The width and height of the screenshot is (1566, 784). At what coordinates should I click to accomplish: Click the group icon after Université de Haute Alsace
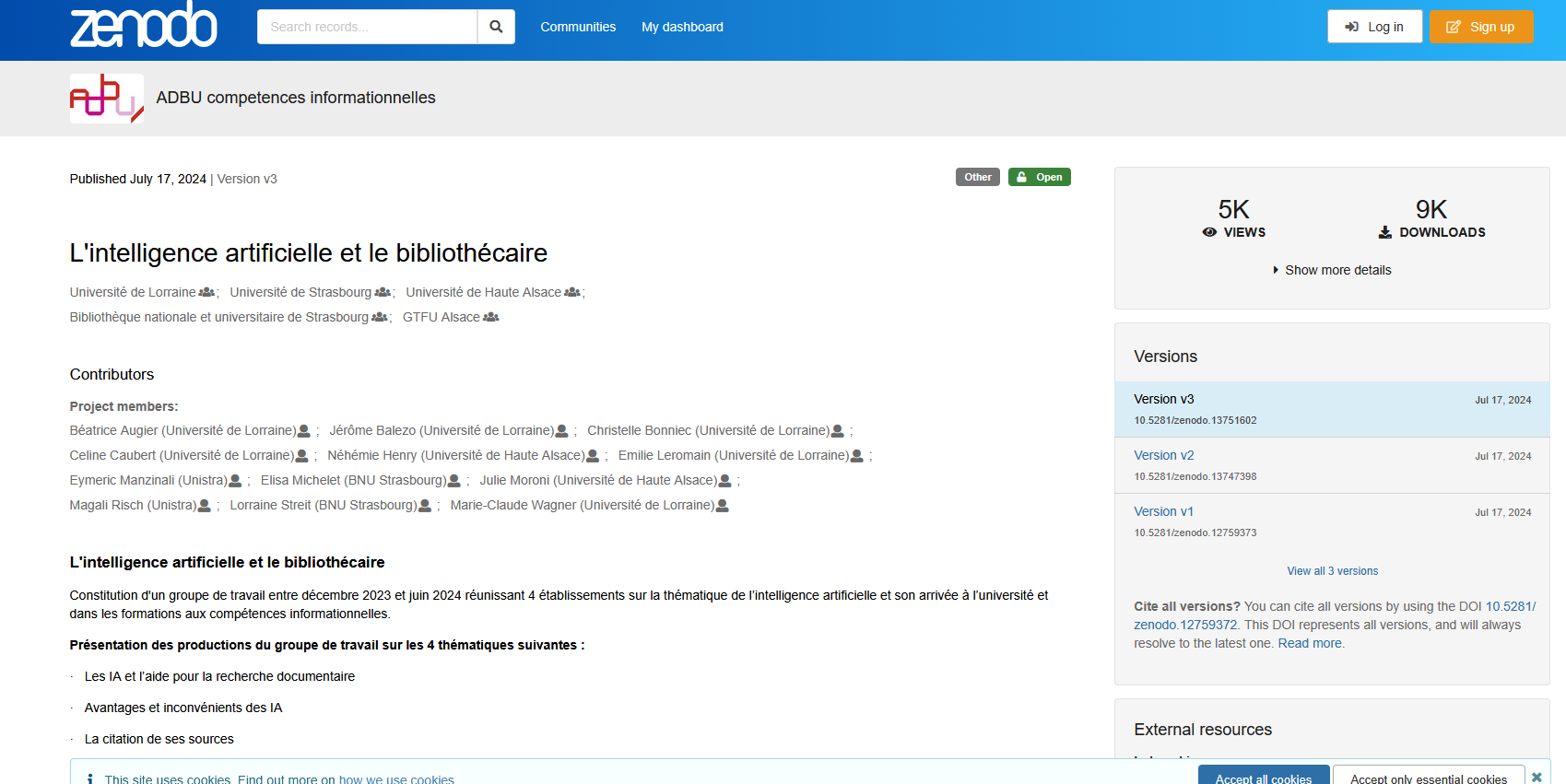[x=572, y=292]
